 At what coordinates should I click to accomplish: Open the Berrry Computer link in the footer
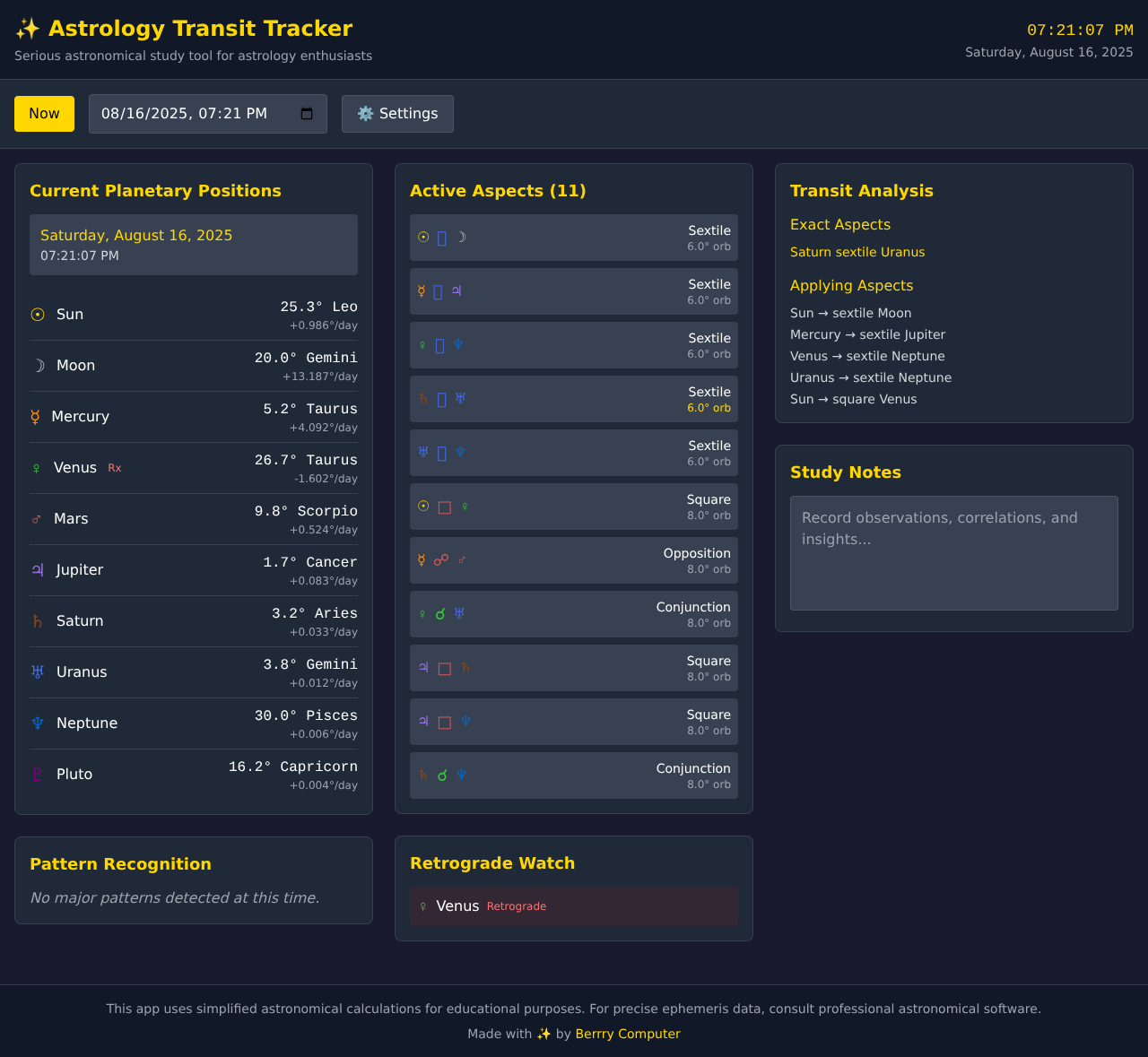(628, 1034)
